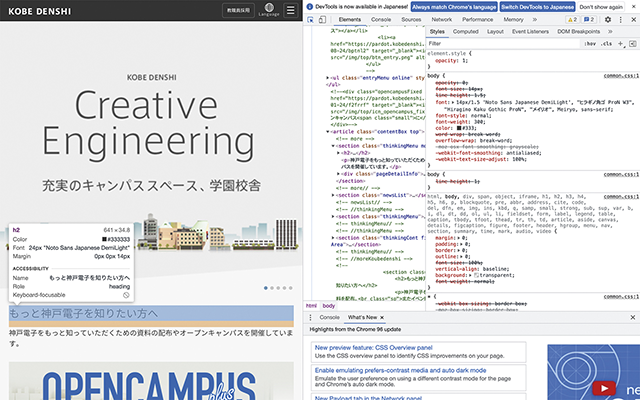The image size is (640, 400).
Task: Open the page hamburger menu
Action: click(x=290, y=10)
